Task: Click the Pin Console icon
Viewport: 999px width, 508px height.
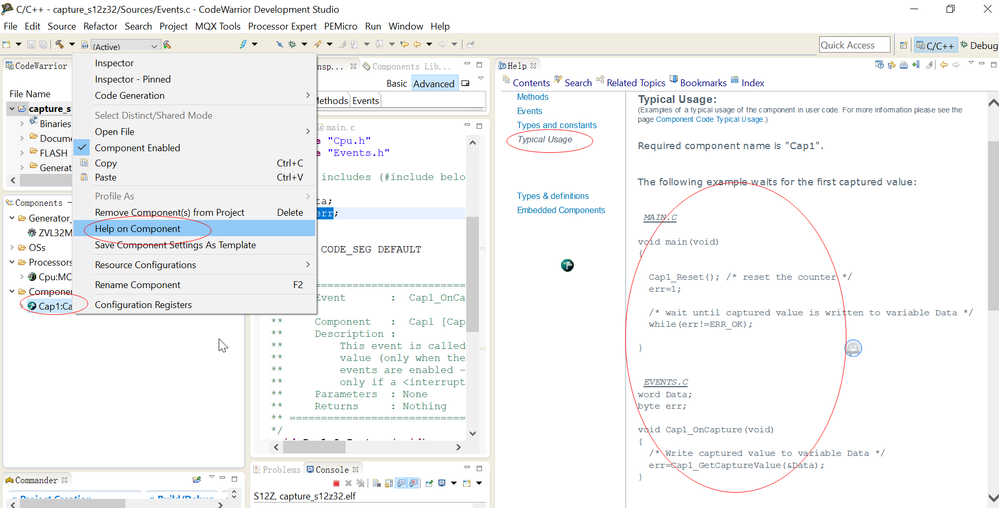Action: click(x=430, y=484)
